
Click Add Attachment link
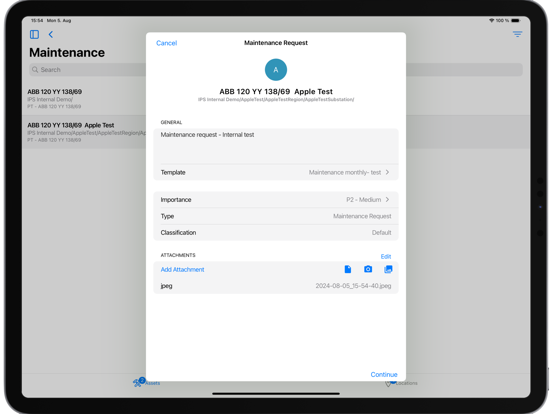point(182,269)
